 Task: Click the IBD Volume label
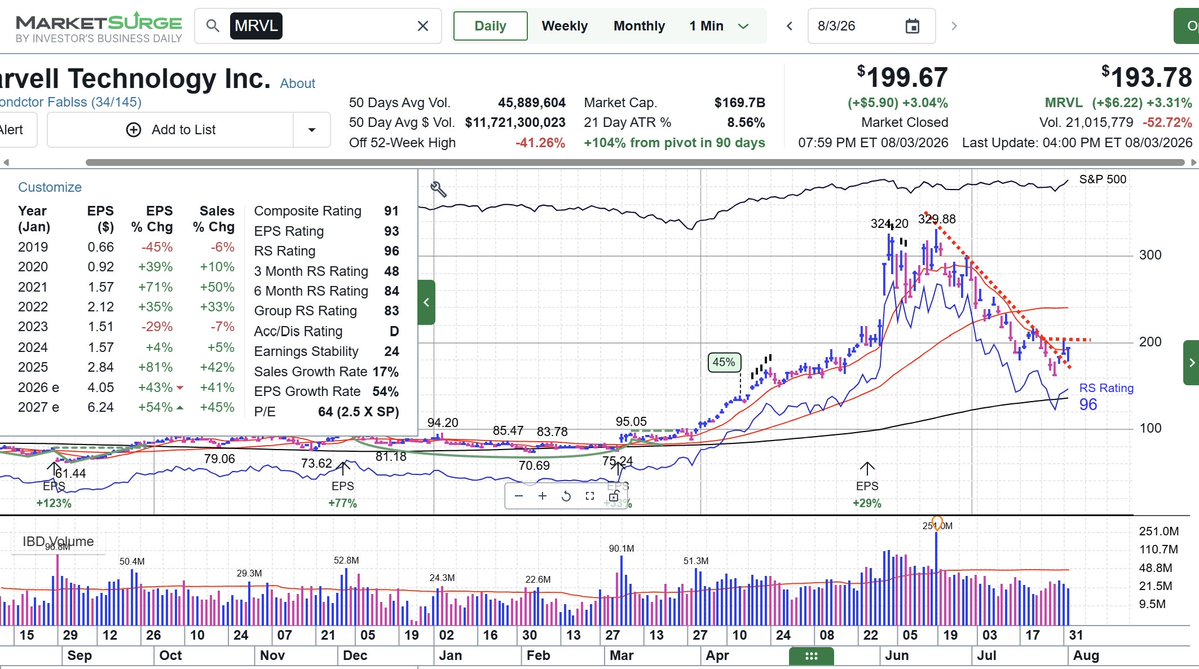point(58,541)
